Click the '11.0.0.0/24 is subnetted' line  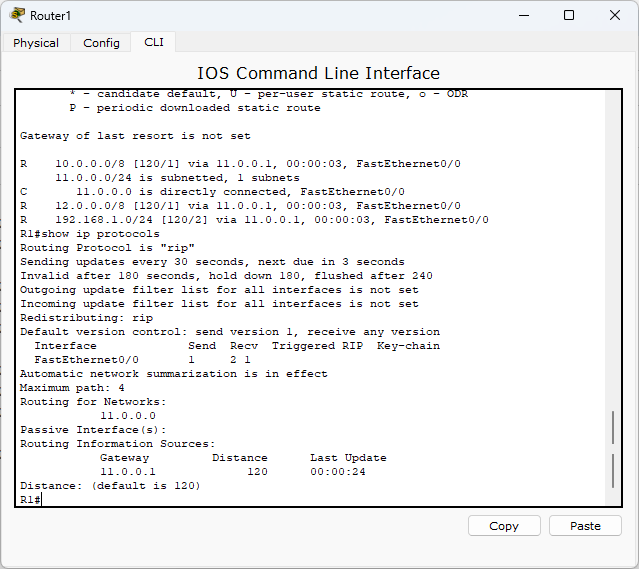[177, 178]
